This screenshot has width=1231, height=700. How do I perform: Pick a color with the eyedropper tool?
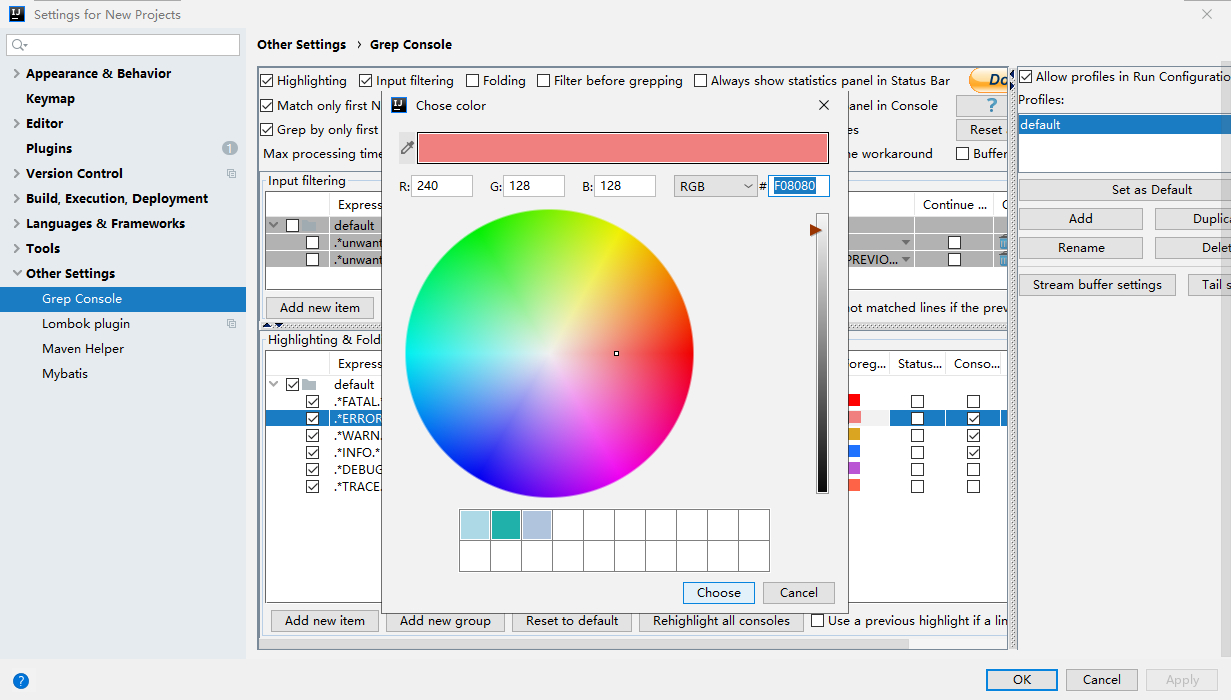click(407, 148)
